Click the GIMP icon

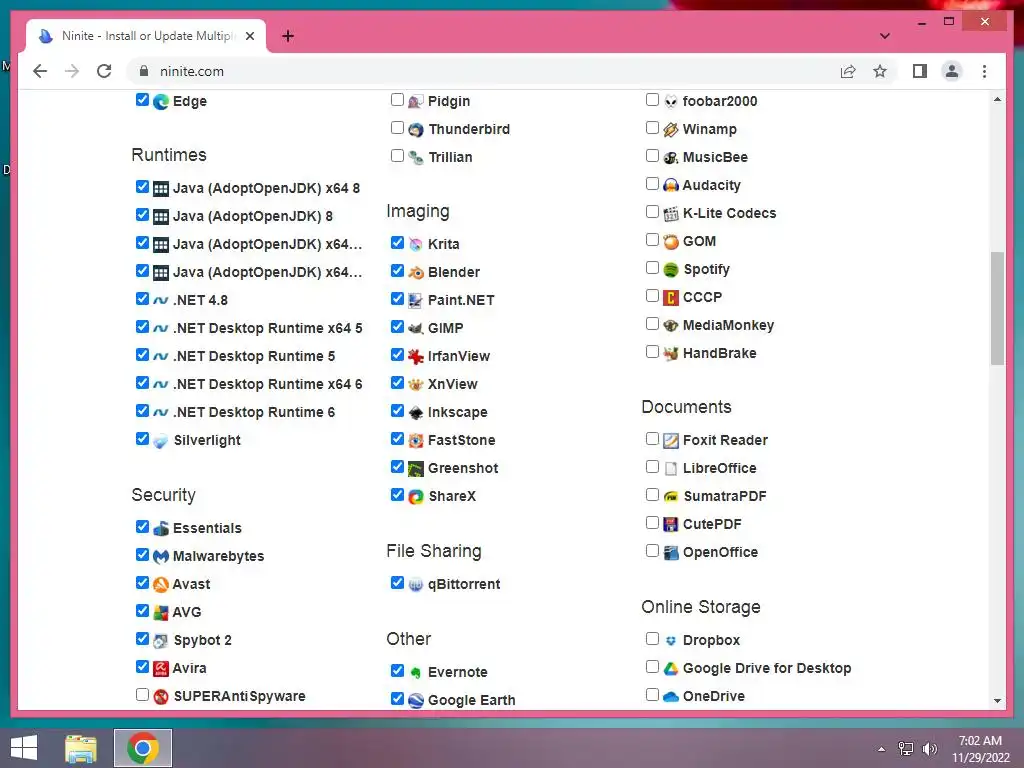[x=415, y=328]
